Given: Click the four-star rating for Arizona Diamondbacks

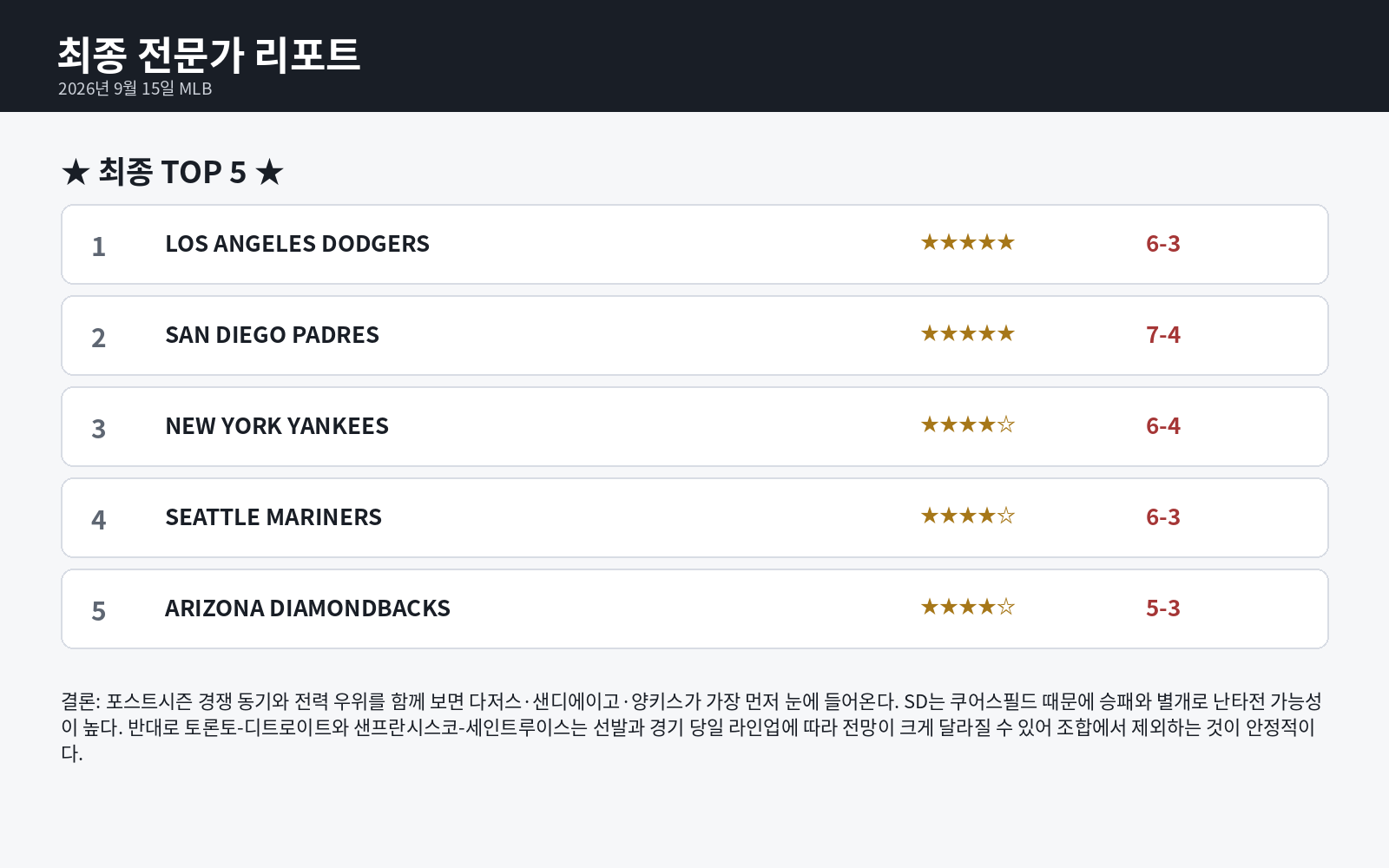Looking at the screenshot, I should click(968, 608).
